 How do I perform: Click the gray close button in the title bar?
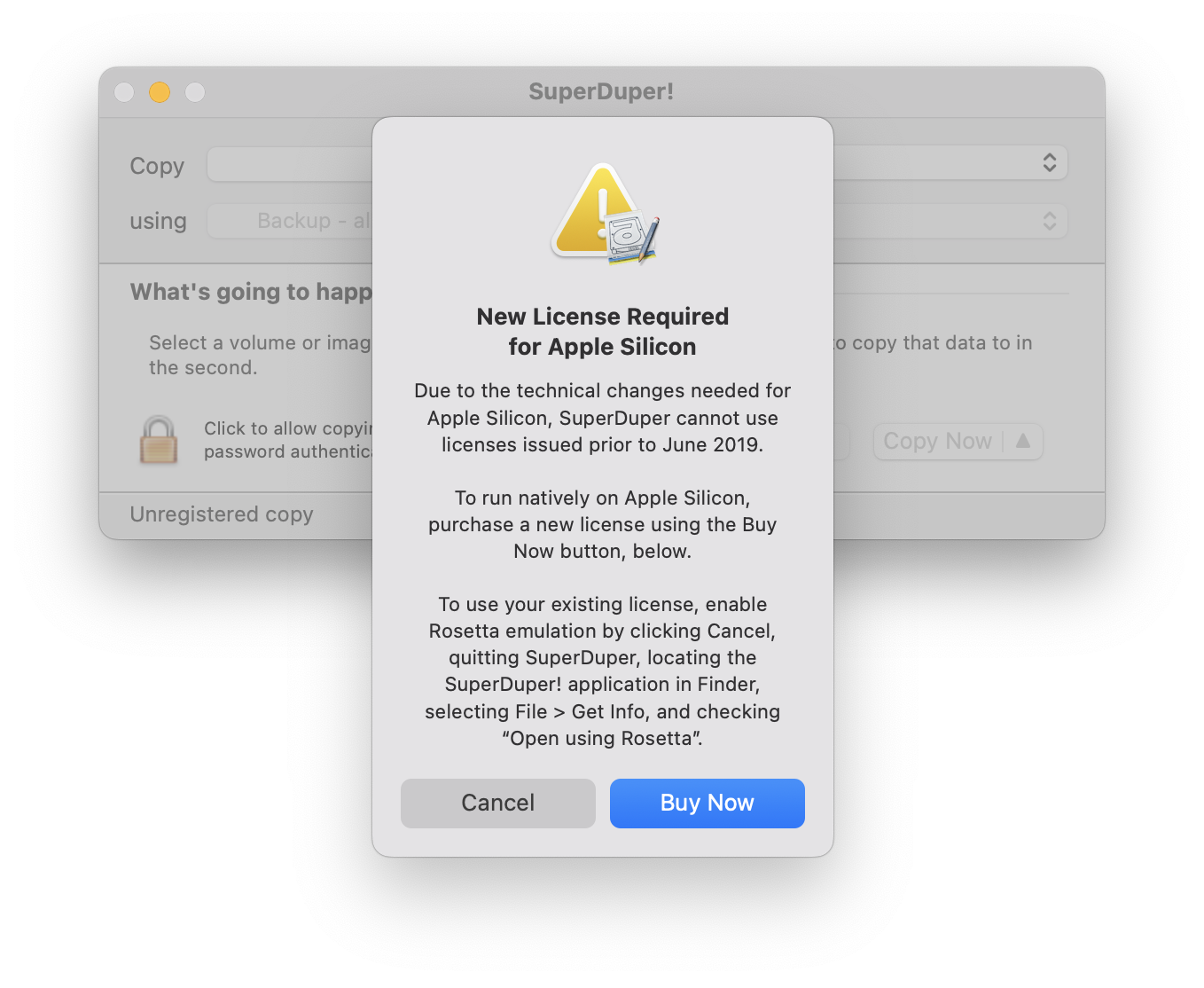[124, 92]
